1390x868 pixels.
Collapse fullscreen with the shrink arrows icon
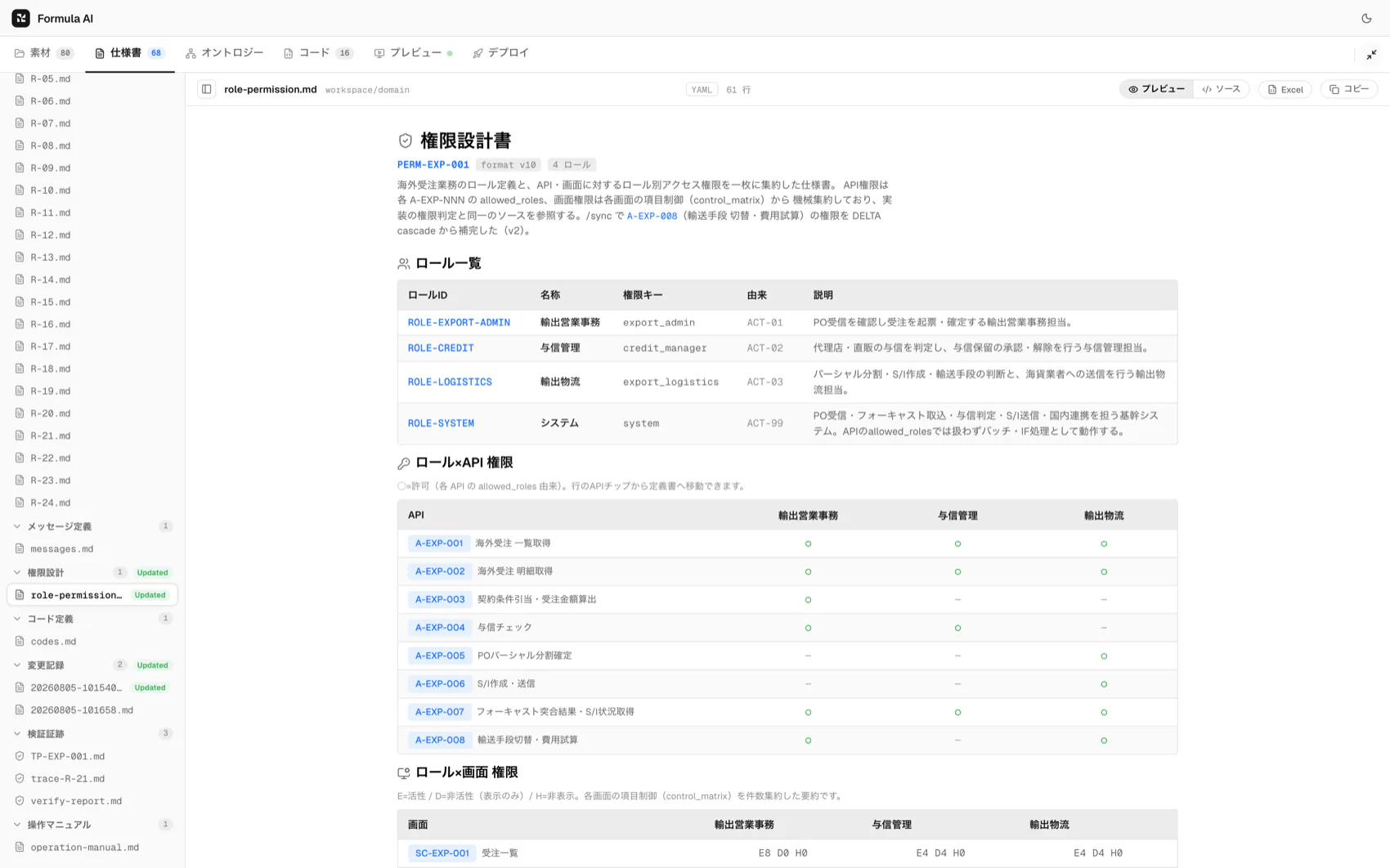1371,54
